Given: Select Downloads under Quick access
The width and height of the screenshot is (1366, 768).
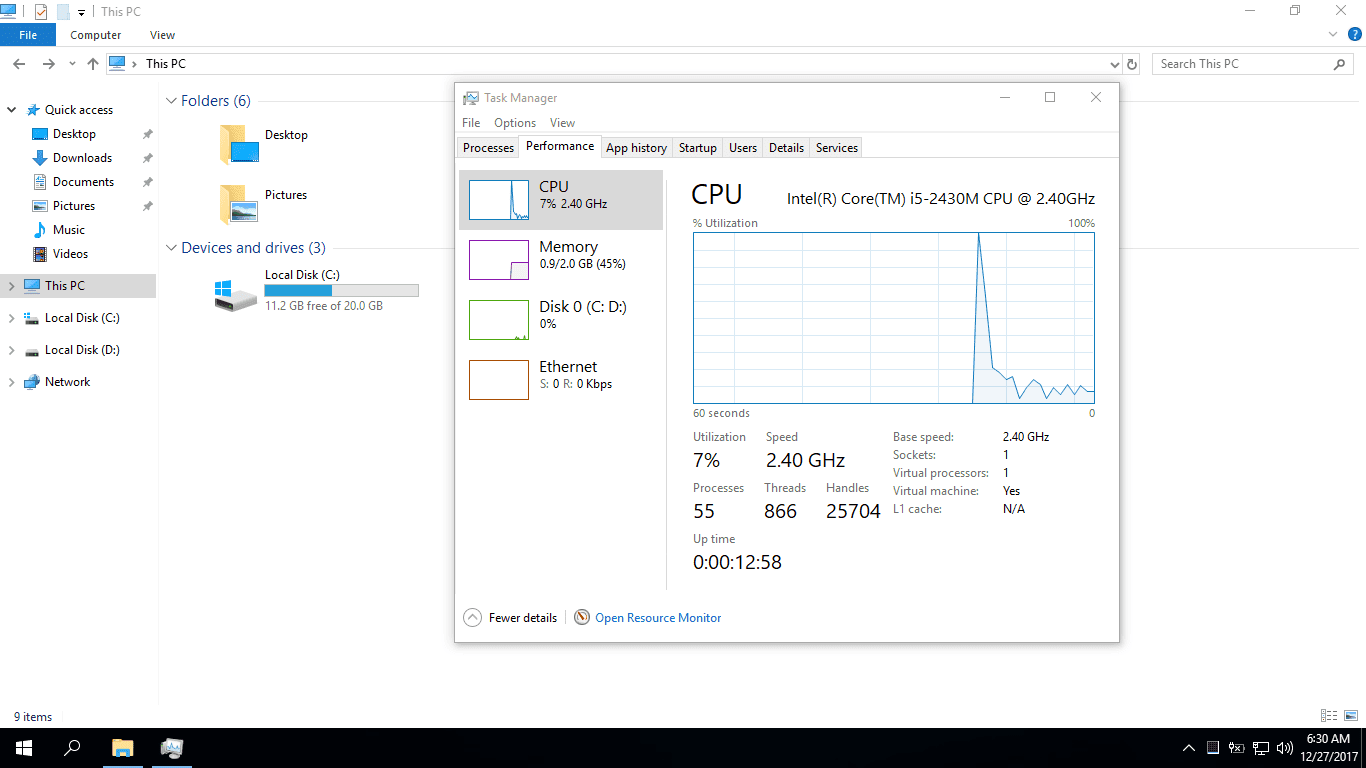Looking at the screenshot, I should coord(82,158).
